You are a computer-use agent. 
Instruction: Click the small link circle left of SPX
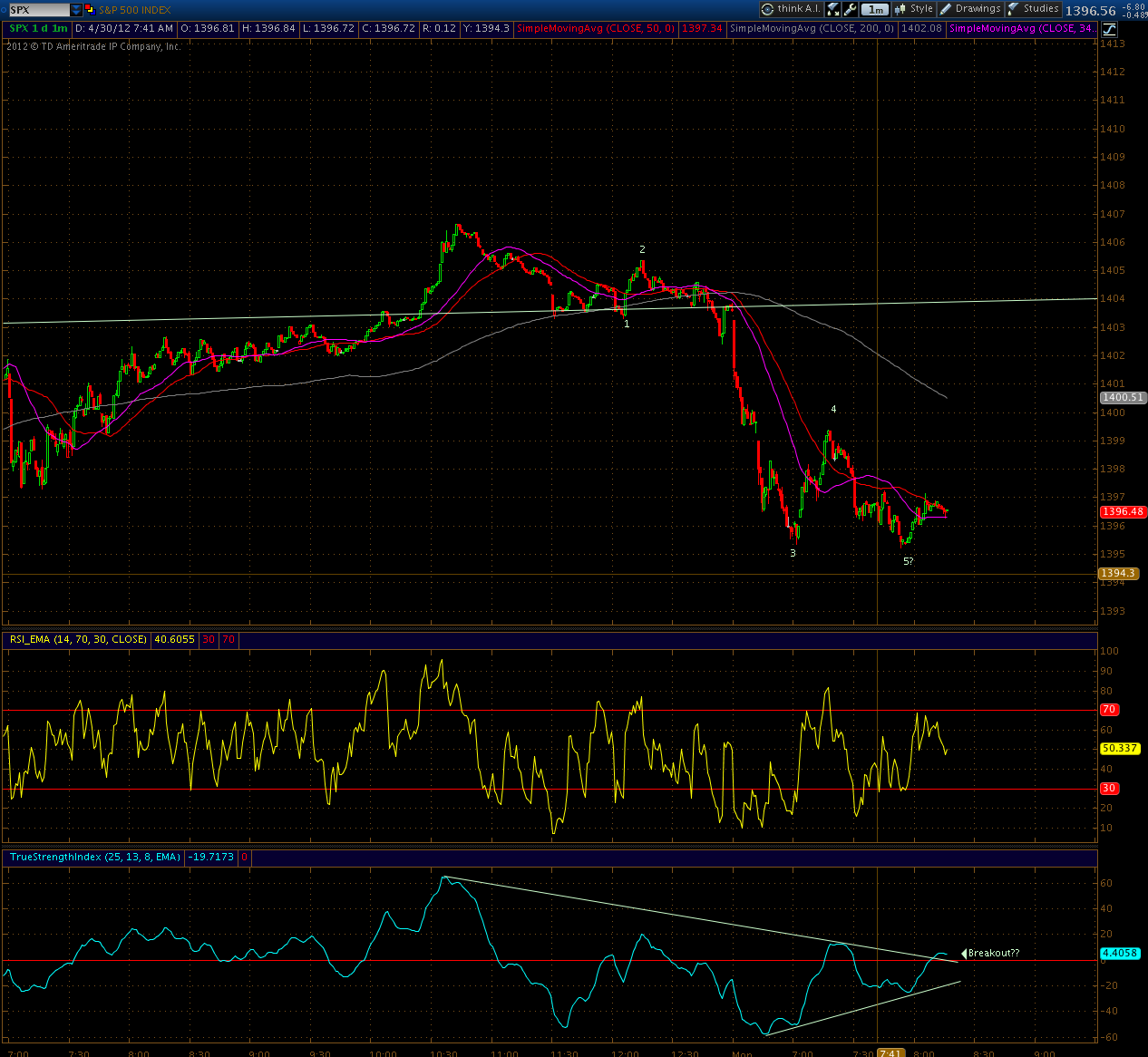pos(4,10)
